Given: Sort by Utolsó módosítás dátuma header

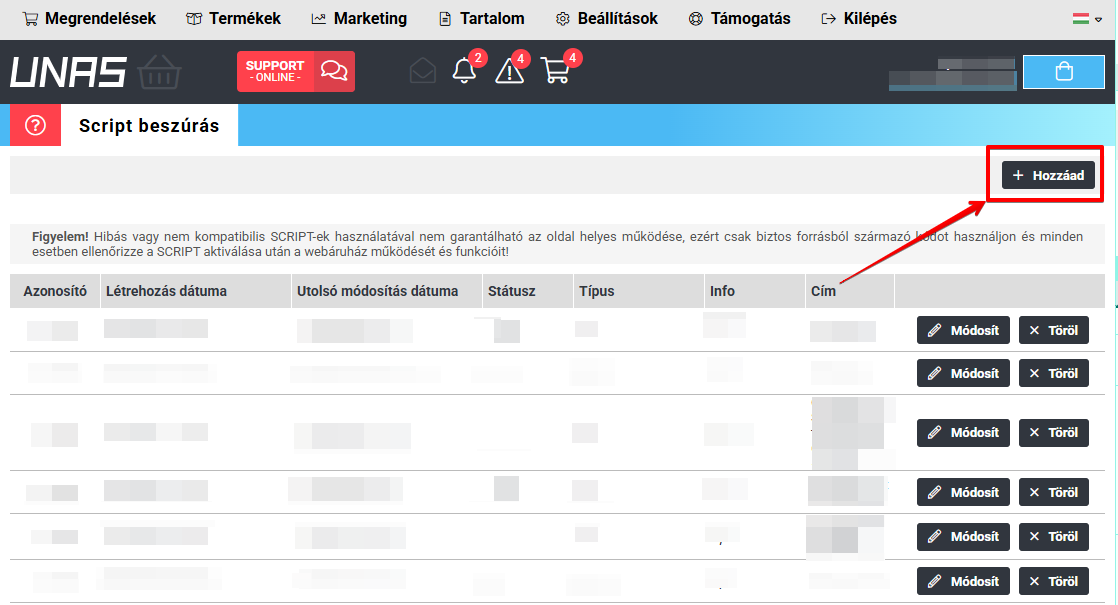Looking at the screenshot, I should (x=387, y=291).
